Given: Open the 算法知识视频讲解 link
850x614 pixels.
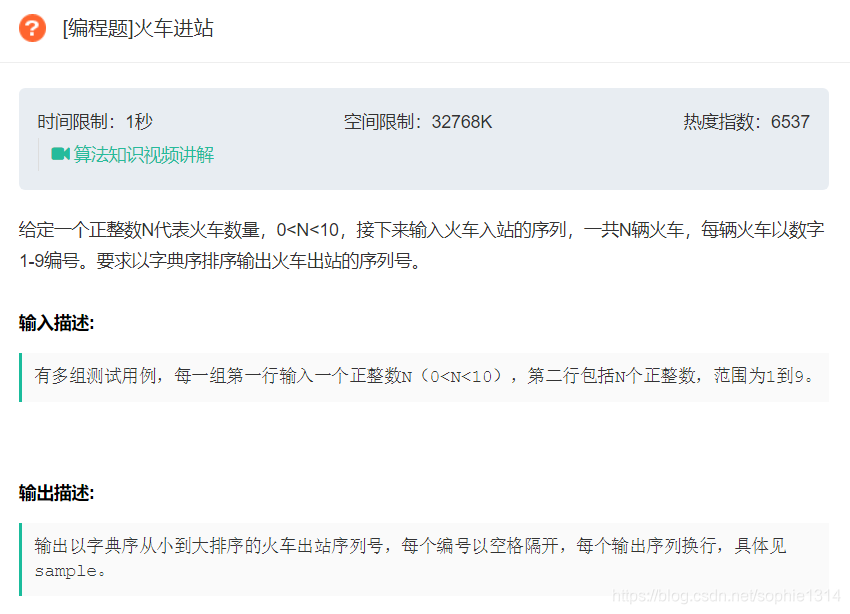Looking at the screenshot, I should click(144, 155).
